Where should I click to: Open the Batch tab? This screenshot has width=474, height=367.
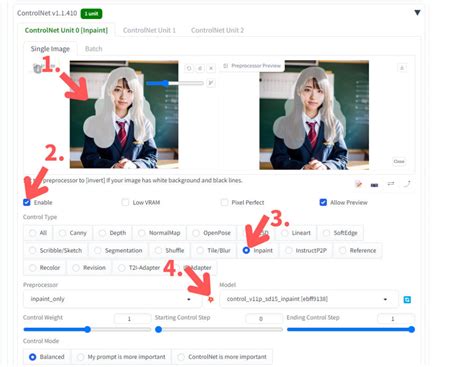[93, 49]
